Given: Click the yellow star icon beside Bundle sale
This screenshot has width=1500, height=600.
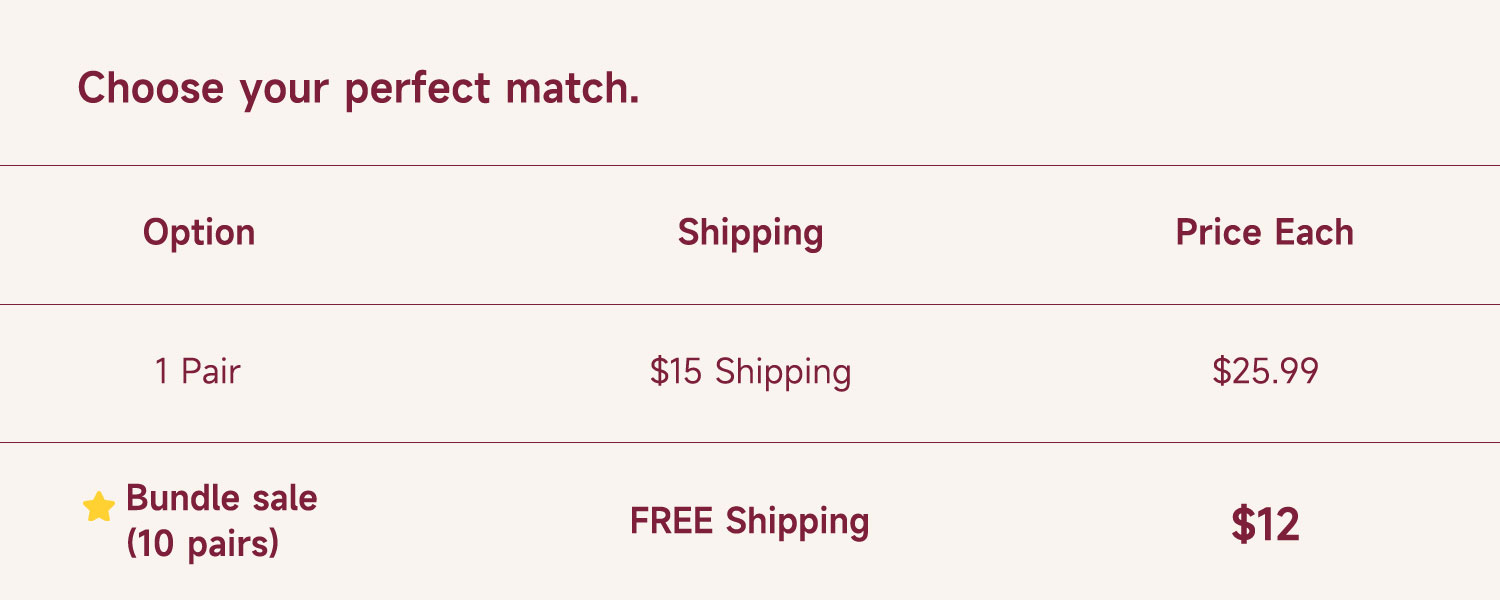Looking at the screenshot, I should (98, 507).
